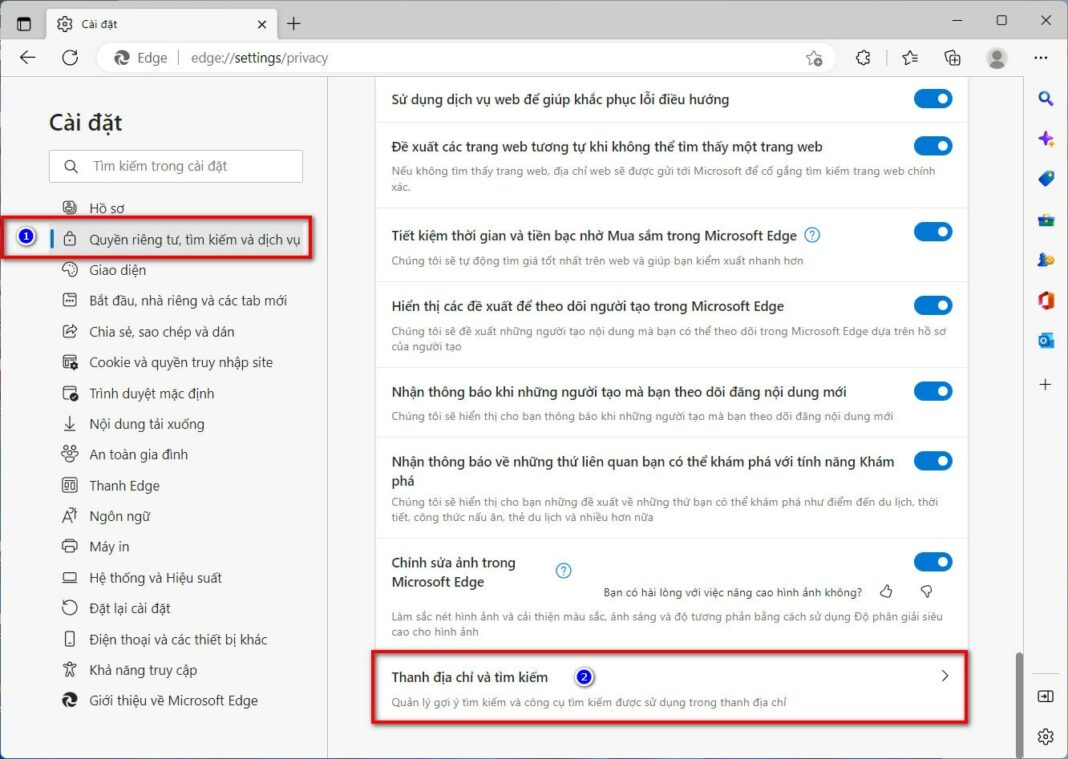Toggle Sử dụng dịch vụ web khắc phục lỗi điều hướng

932,99
